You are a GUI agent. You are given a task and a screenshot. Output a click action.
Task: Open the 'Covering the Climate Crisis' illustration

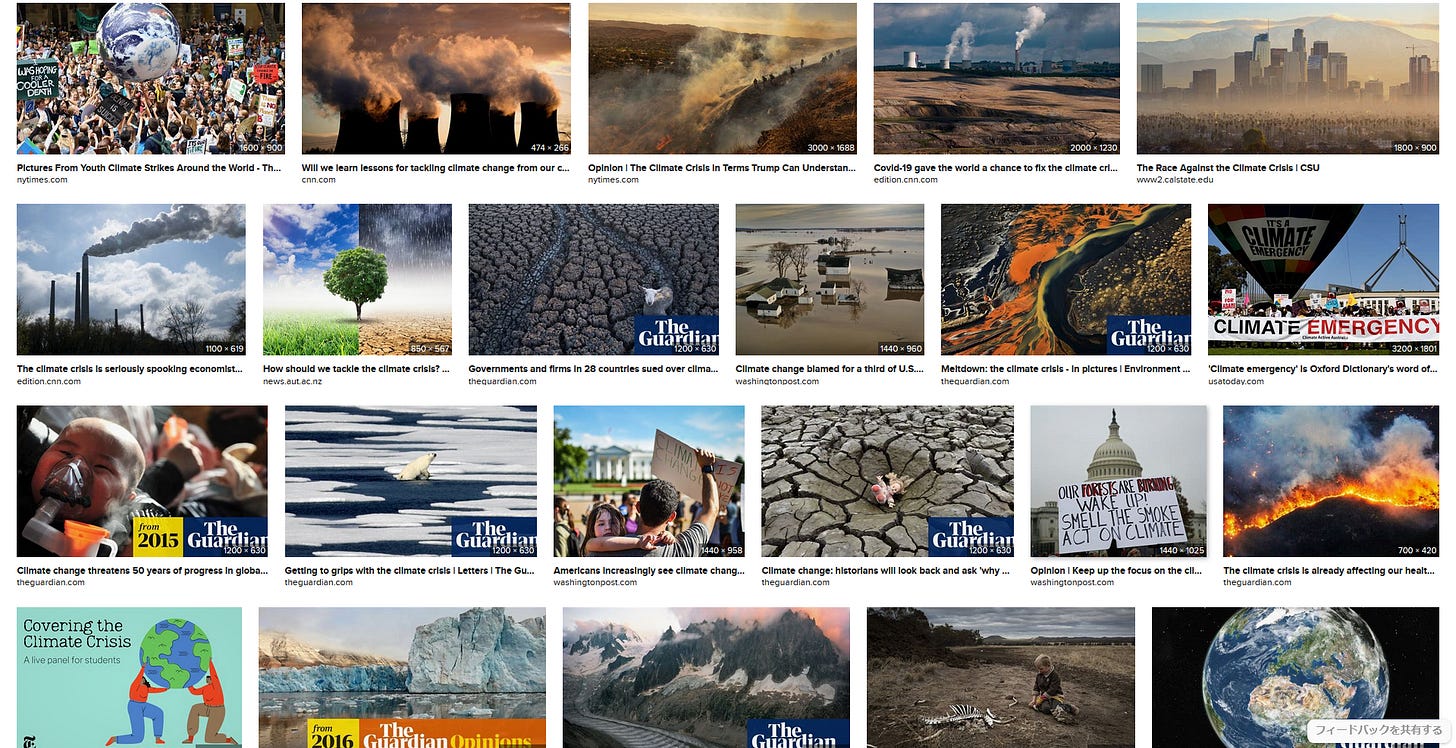coord(129,677)
